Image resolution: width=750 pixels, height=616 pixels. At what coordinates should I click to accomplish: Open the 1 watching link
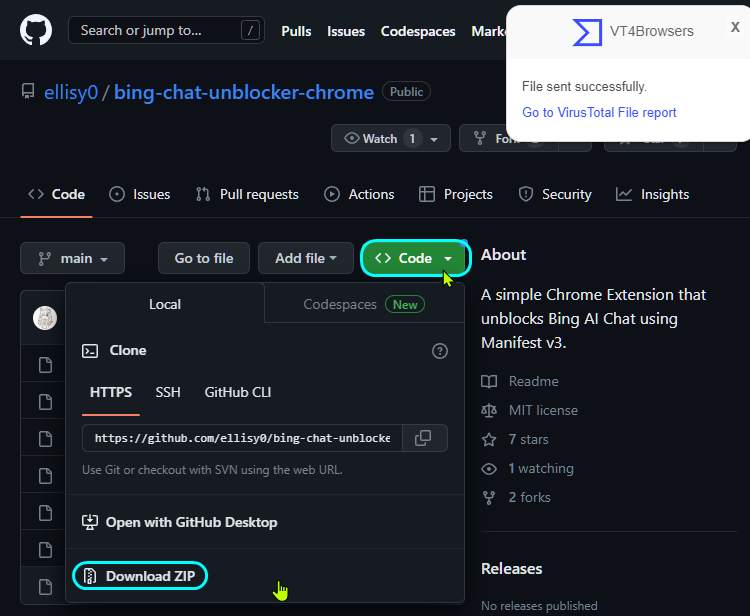541,468
